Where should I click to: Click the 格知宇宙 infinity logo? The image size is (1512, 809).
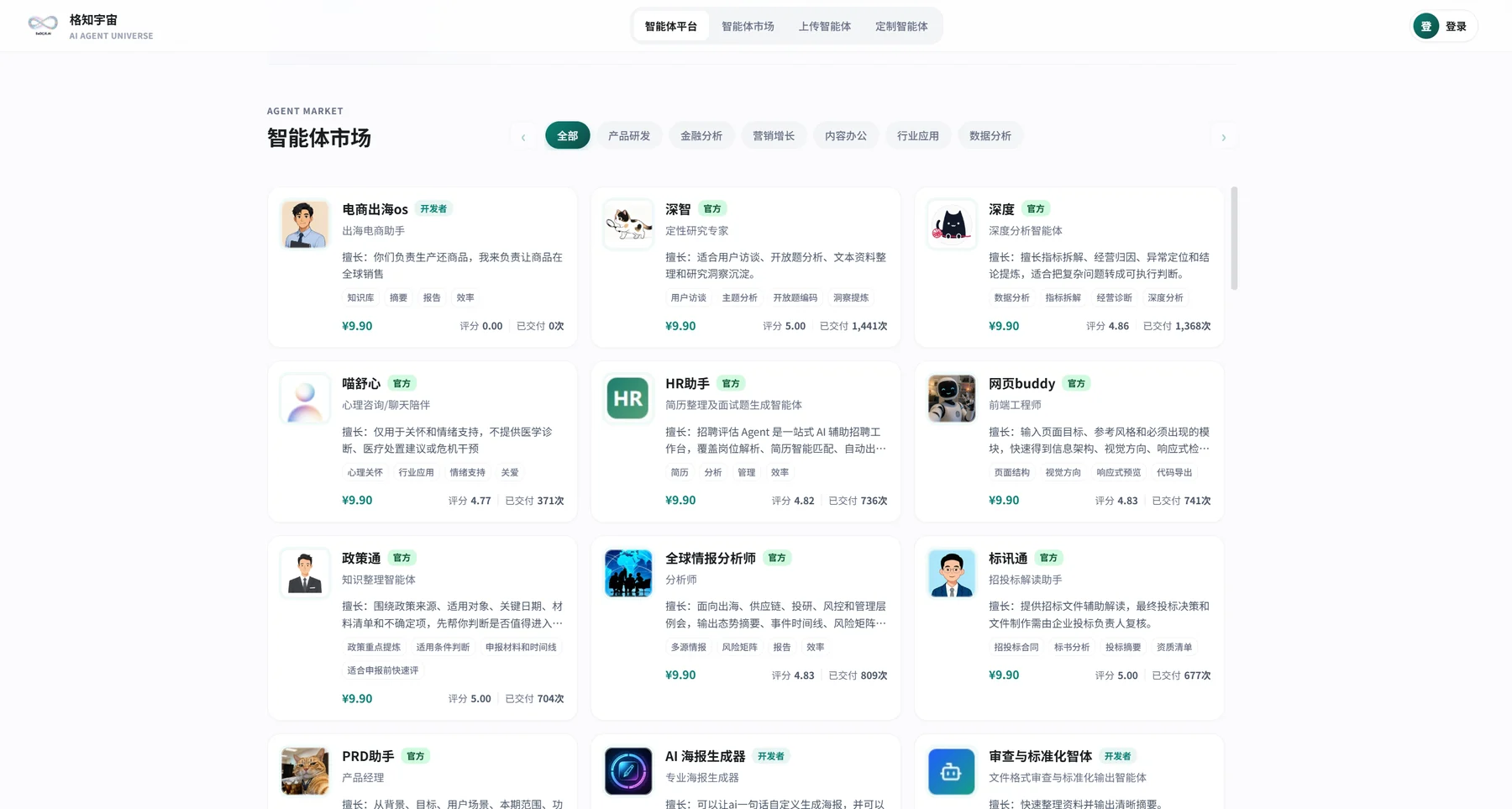coord(43,24)
